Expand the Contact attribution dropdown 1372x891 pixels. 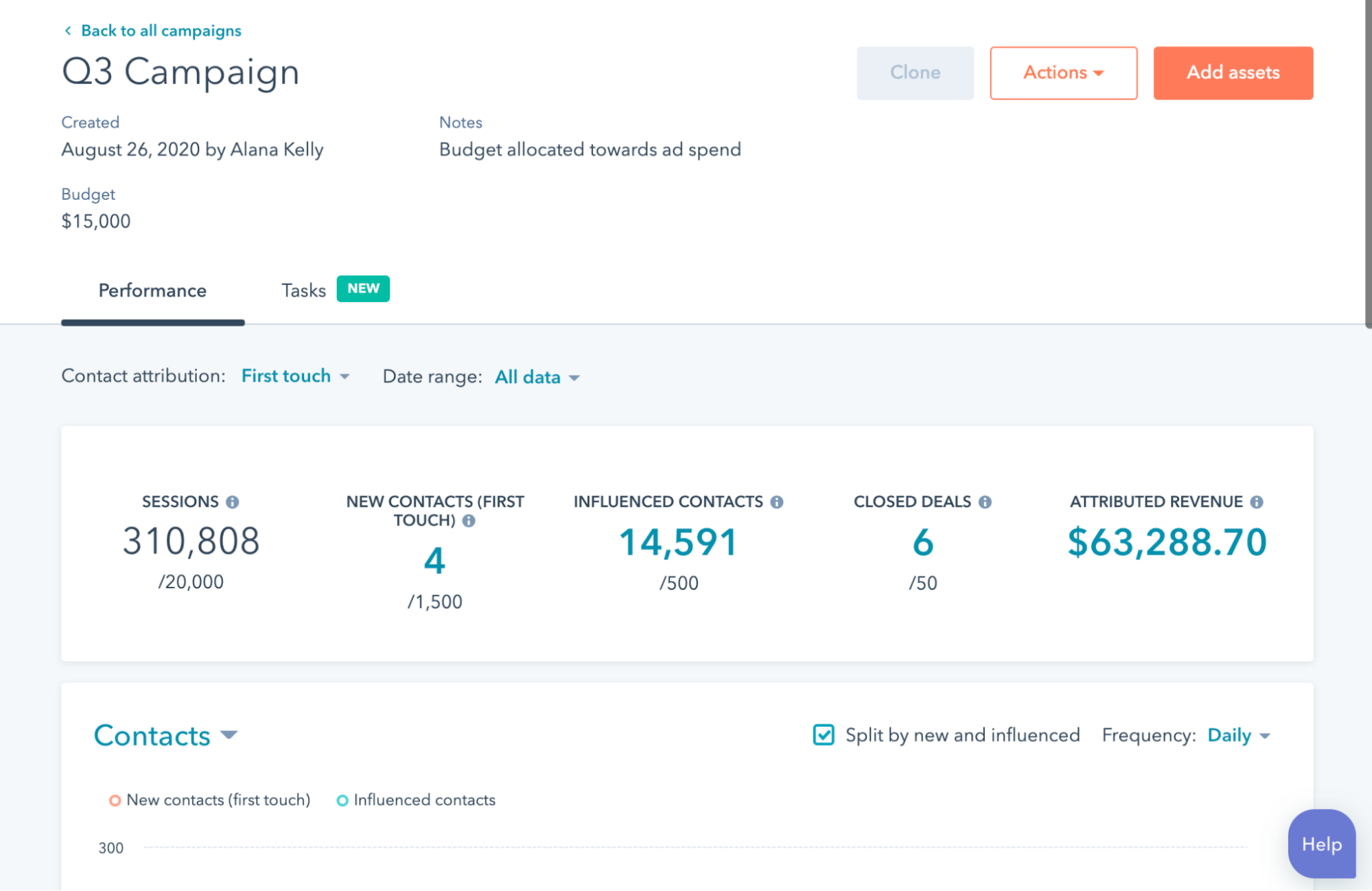[296, 377]
